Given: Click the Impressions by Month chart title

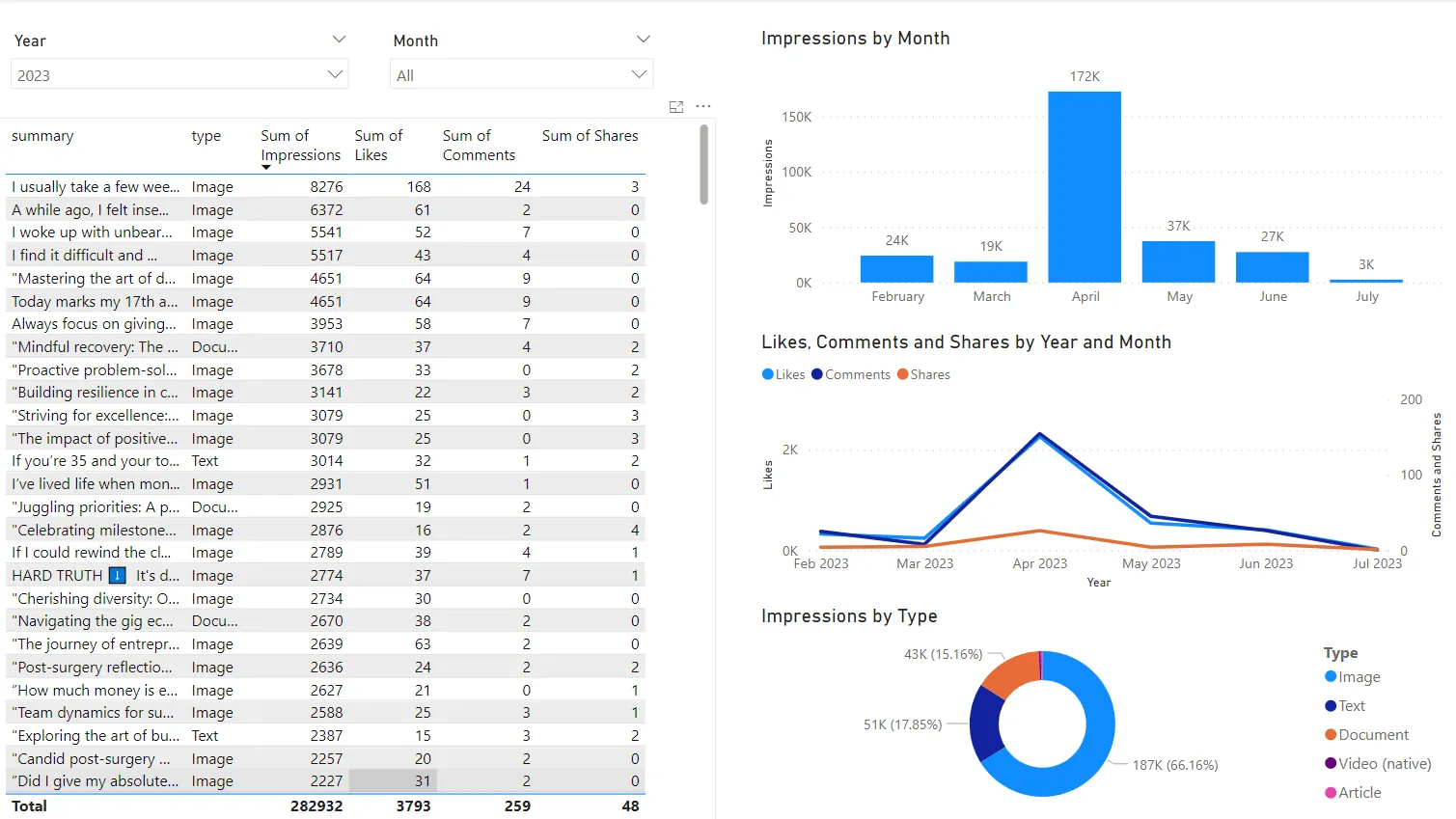Looking at the screenshot, I should point(855,39).
